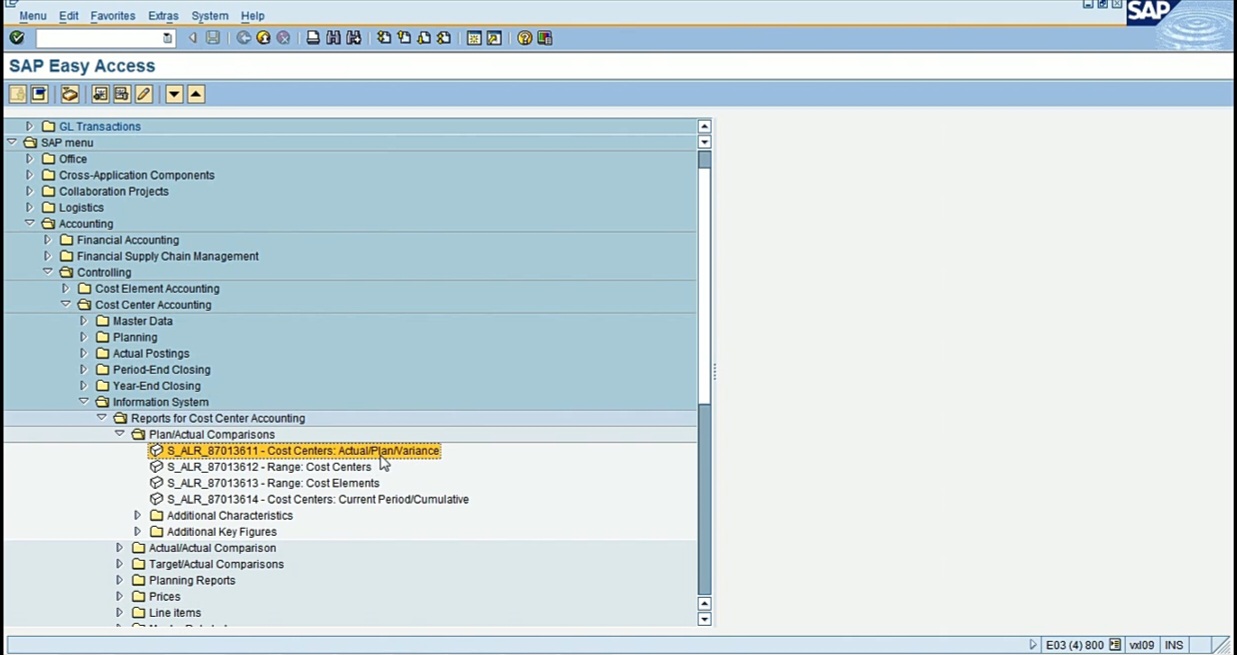Expand the Cost Element Accounting folder

[65, 288]
